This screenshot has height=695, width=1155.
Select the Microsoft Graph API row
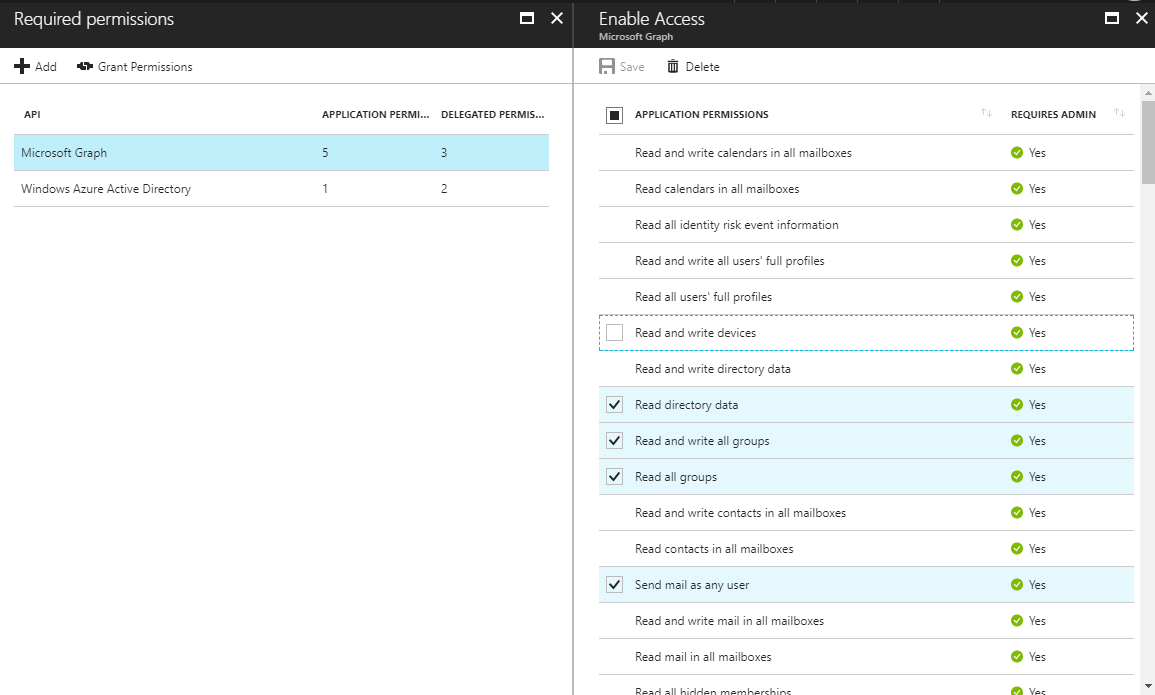pos(280,153)
